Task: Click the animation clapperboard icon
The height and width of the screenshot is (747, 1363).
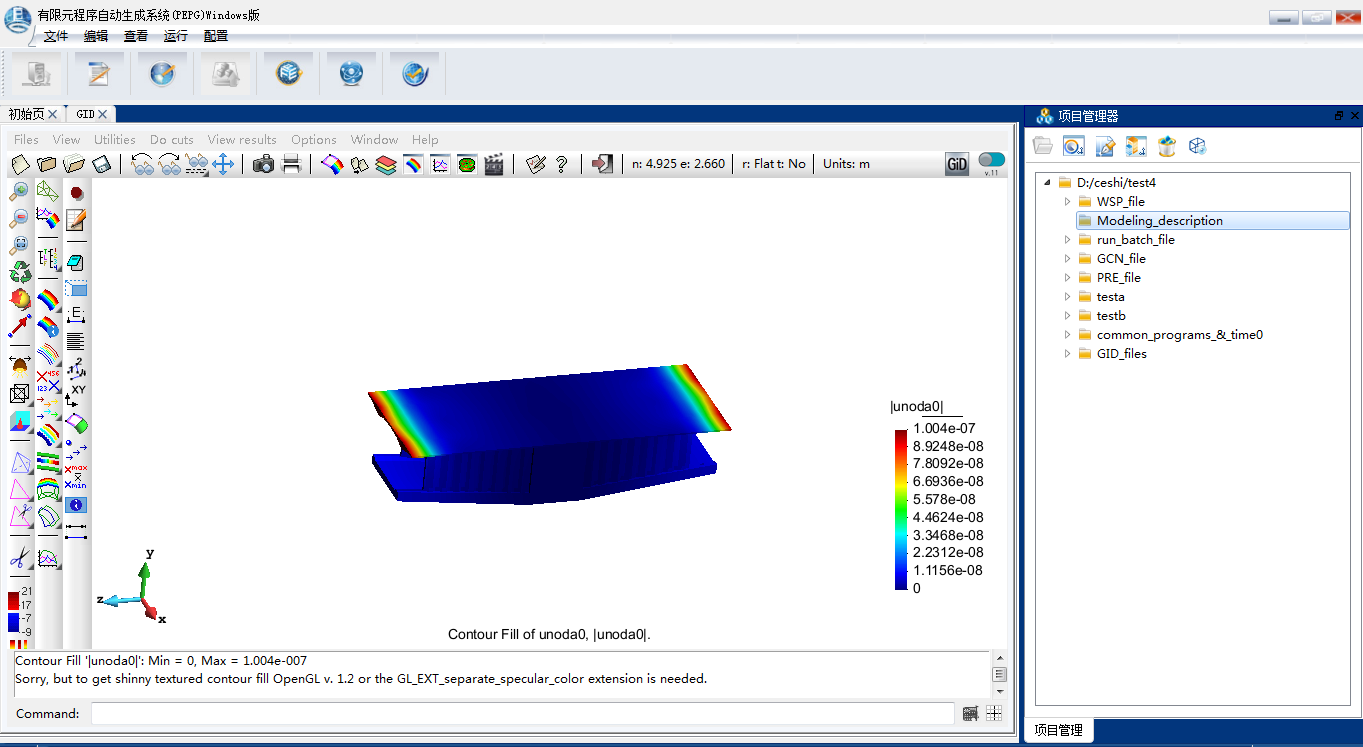Action: pos(494,164)
